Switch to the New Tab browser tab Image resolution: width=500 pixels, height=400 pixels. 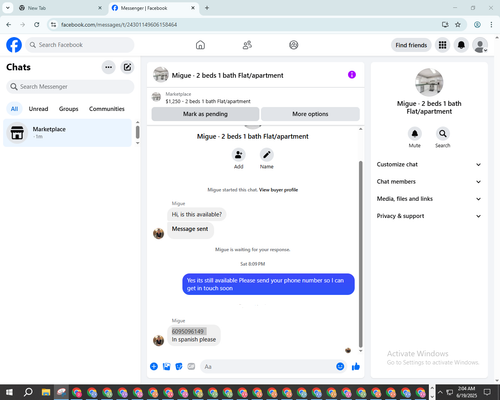pyautogui.click(x=60, y=8)
